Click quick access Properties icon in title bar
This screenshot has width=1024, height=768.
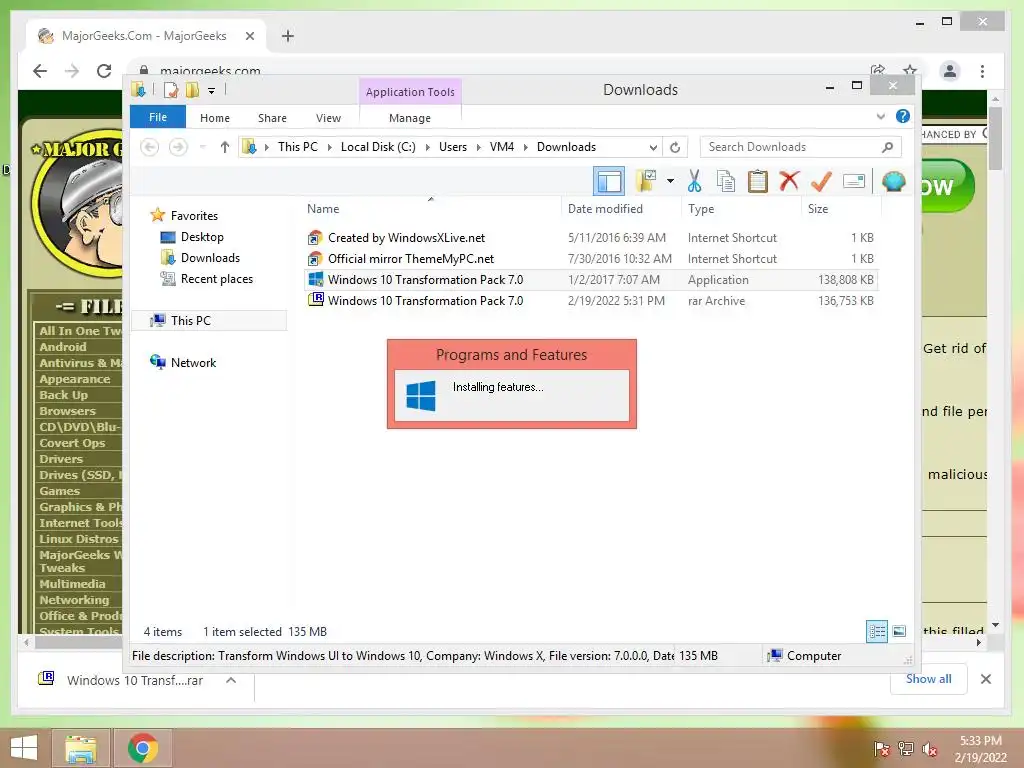(170, 90)
